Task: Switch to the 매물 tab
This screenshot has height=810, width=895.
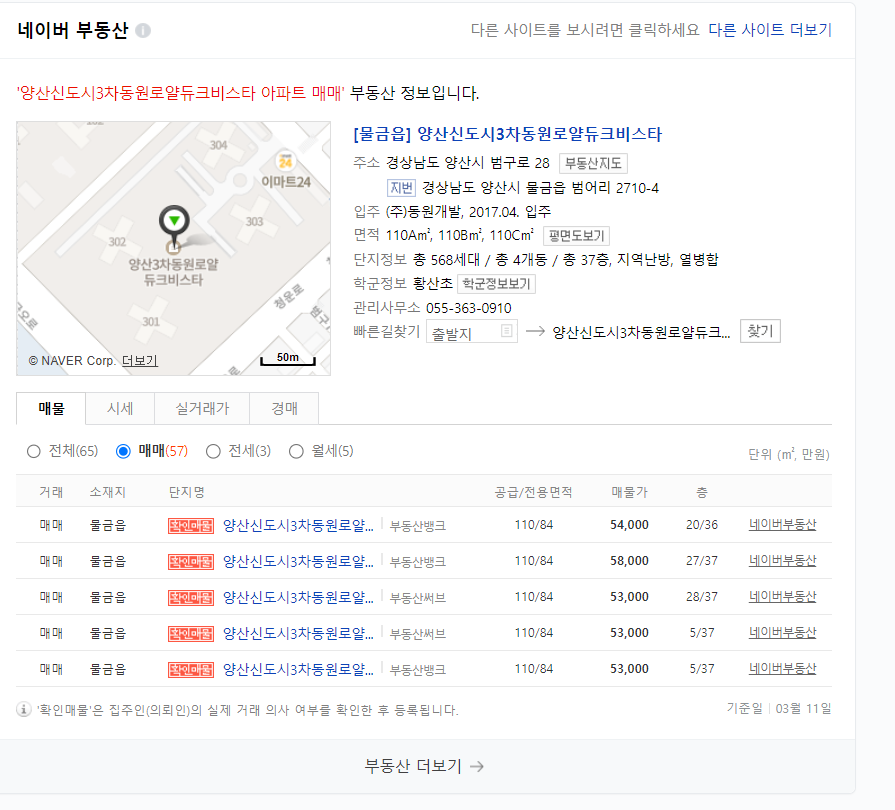Action: point(51,409)
